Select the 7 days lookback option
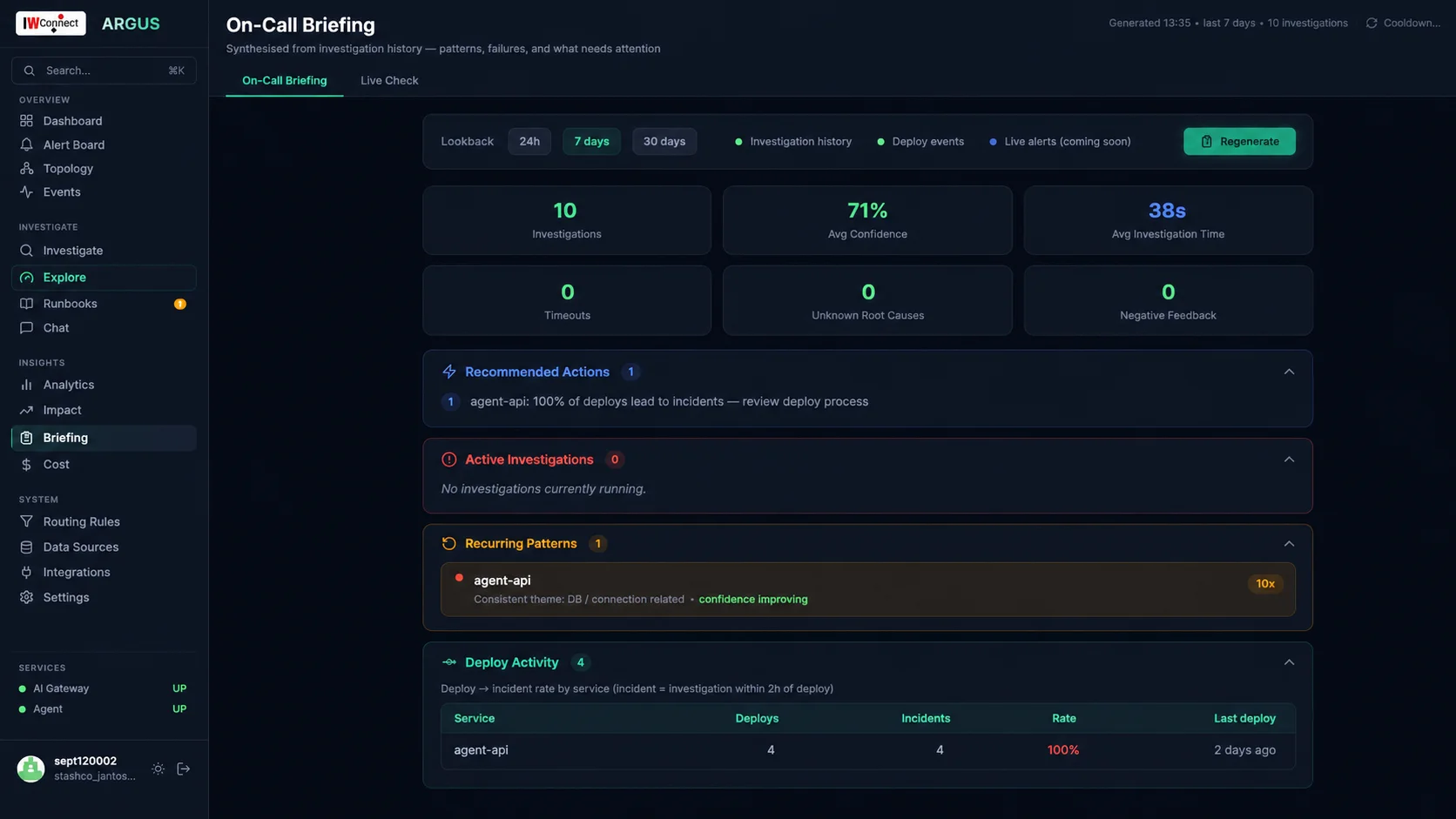The image size is (1456, 819). [591, 141]
